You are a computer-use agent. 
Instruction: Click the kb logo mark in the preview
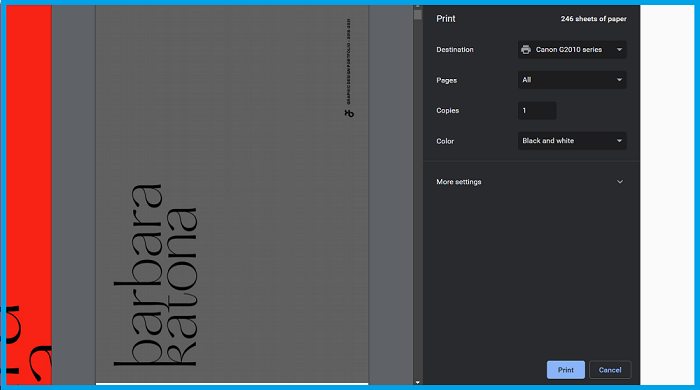coord(349,114)
